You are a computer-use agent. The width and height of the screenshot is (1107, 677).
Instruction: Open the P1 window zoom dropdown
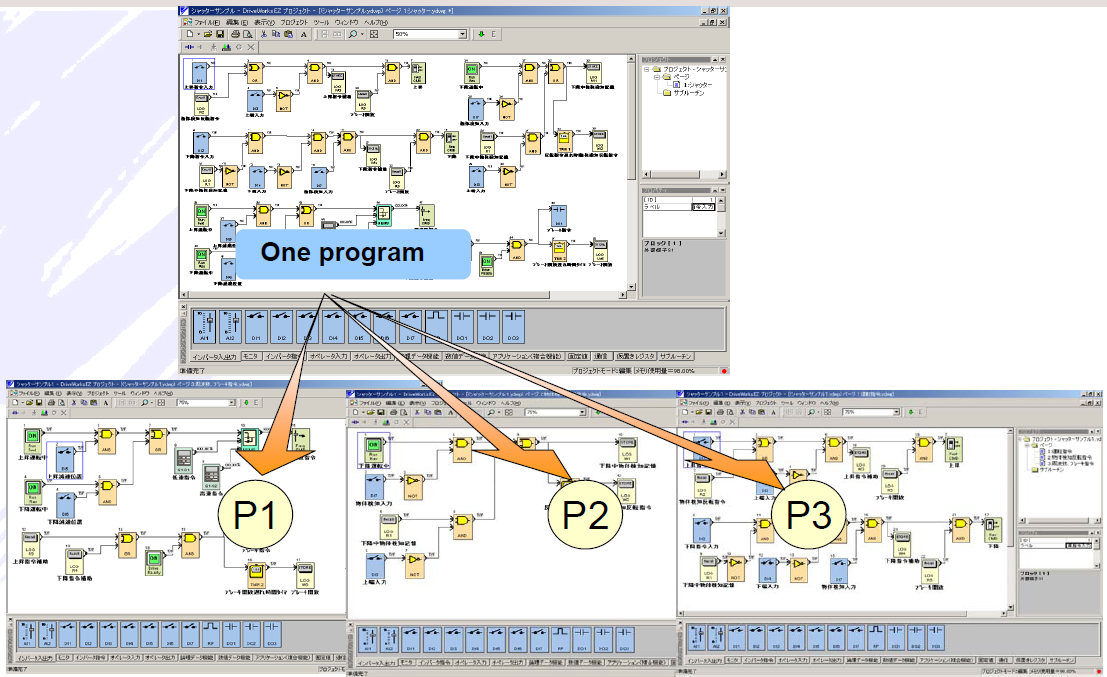pyautogui.click(x=232, y=402)
